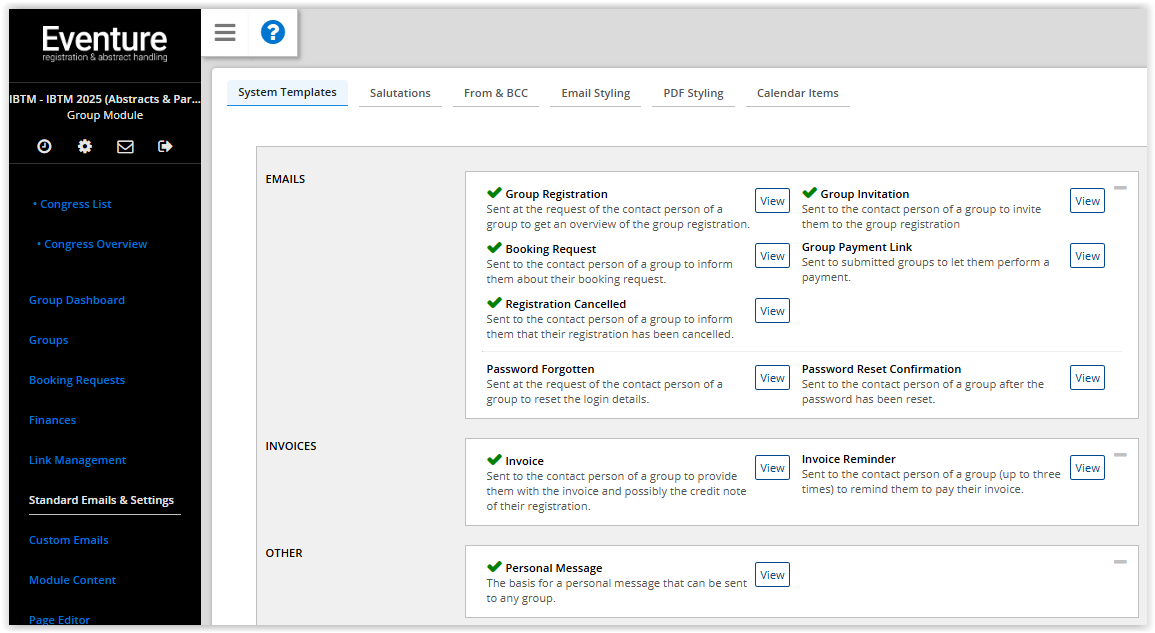Viewport: 1155px width, 633px height.
Task: Open the help question mark icon
Action: pos(273,33)
